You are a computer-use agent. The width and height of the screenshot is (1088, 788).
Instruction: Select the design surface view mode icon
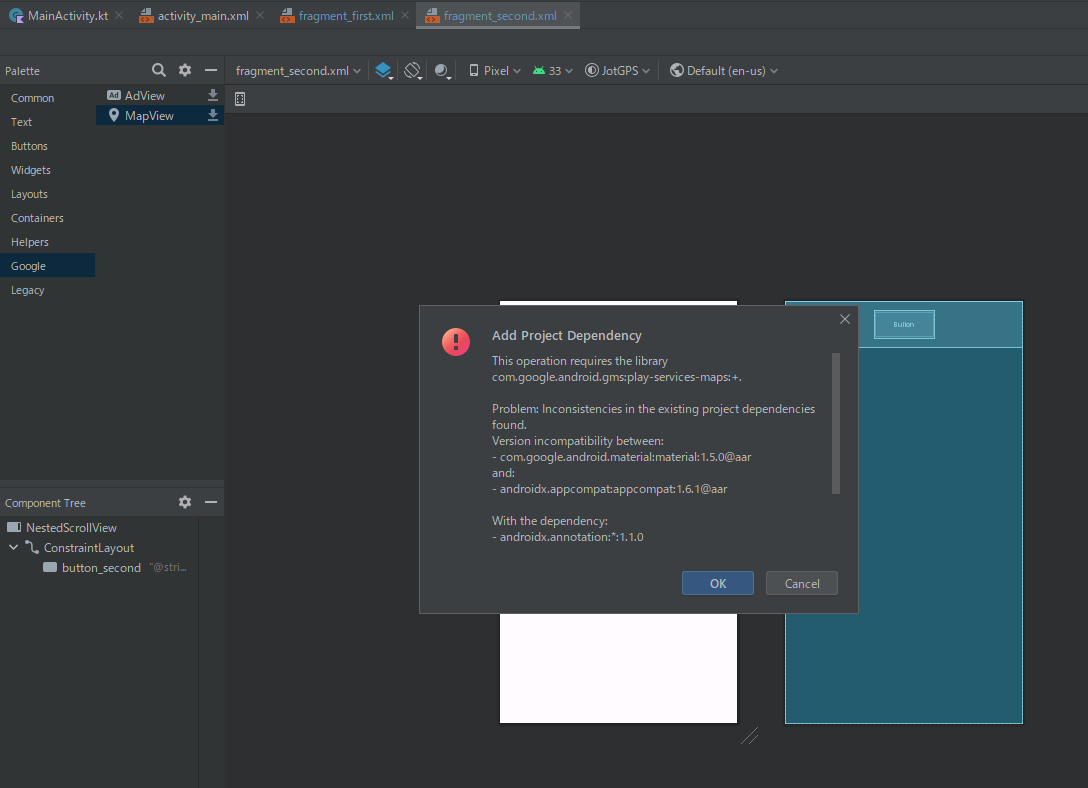coord(383,70)
